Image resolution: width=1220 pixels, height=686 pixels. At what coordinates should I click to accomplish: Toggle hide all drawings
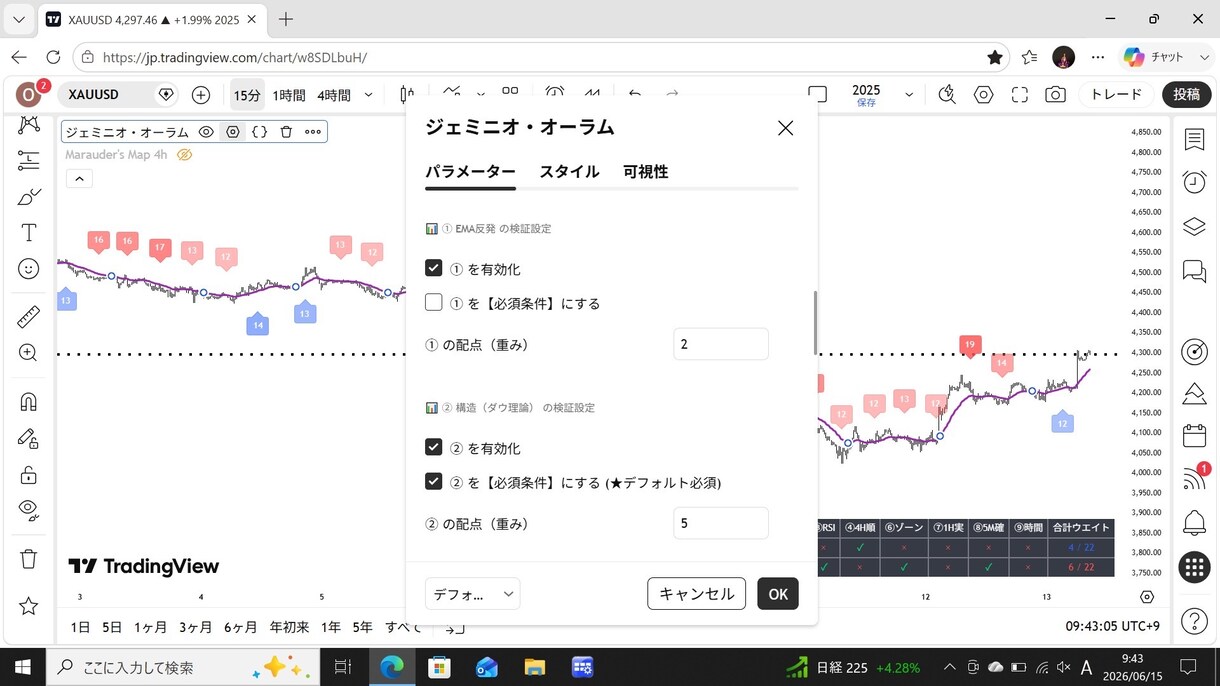click(x=28, y=510)
